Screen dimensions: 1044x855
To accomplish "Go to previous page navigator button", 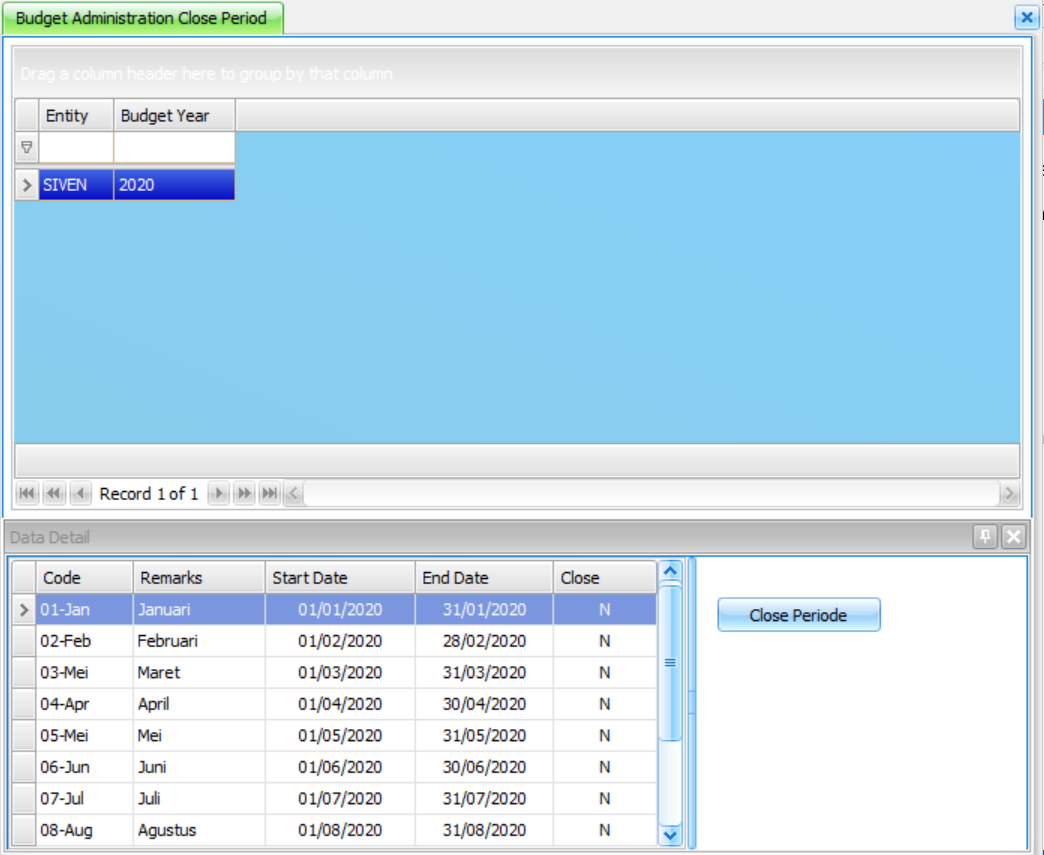I will coord(54,493).
